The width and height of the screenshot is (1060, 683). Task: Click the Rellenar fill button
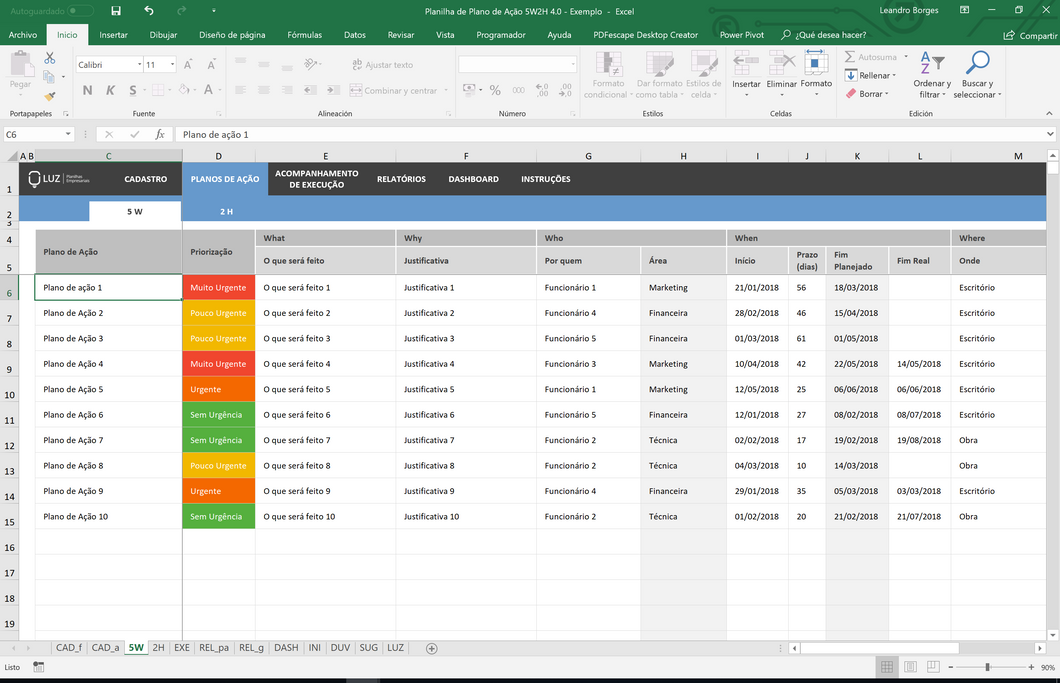871,76
